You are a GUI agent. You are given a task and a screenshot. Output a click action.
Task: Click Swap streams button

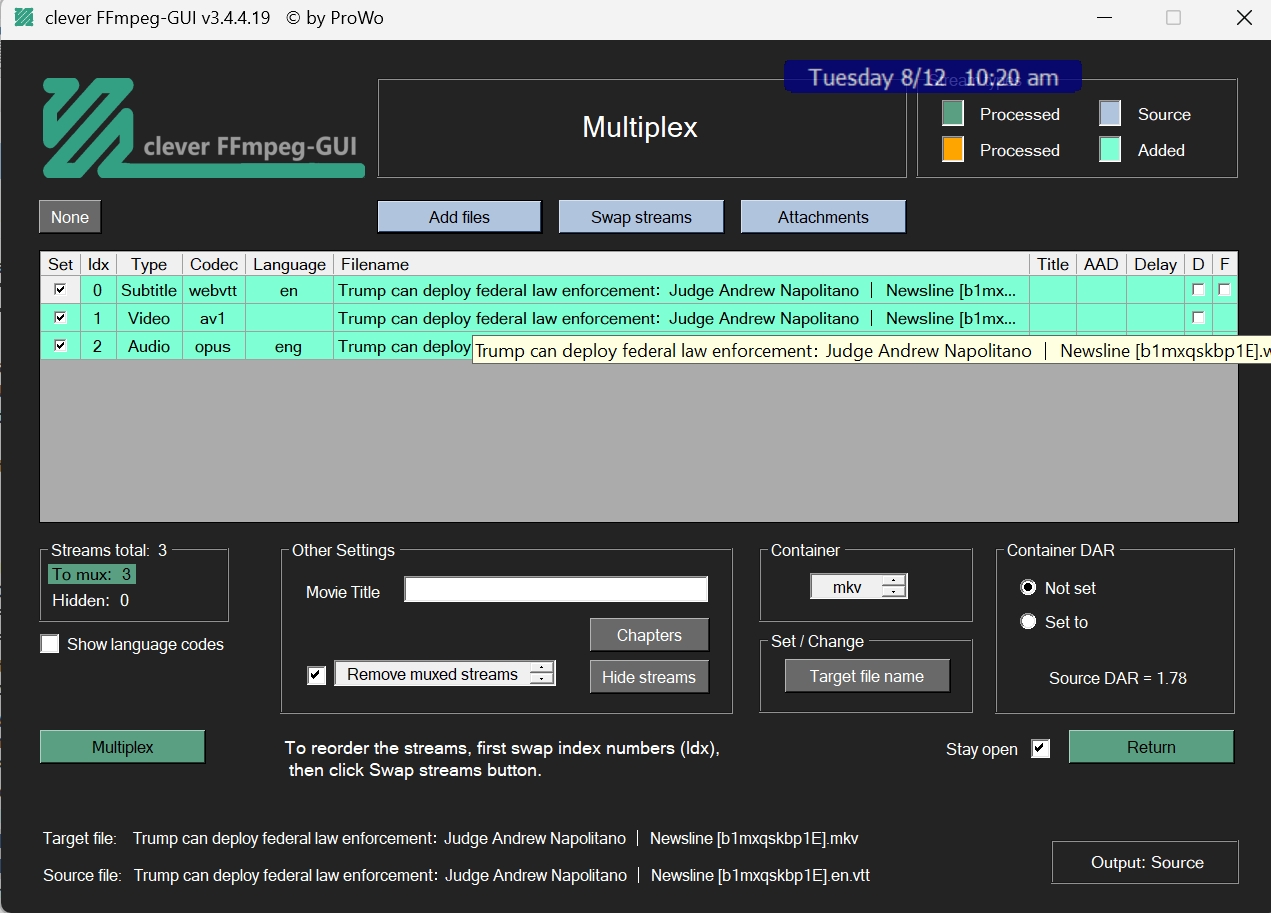tap(641, 217)
